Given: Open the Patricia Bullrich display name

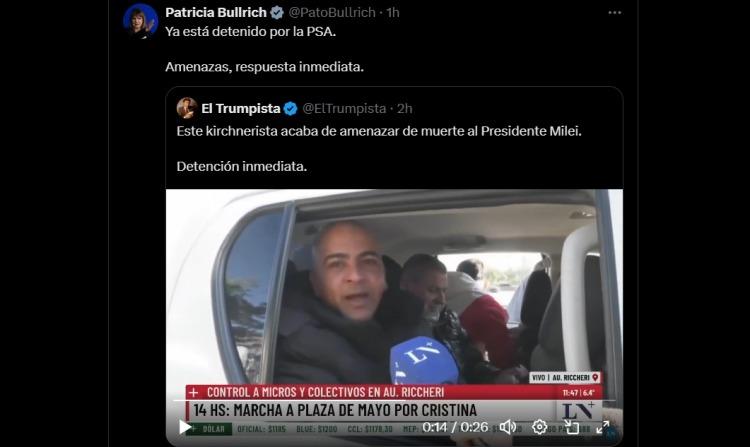Looking at the screenshot, I should click(216, 13).
